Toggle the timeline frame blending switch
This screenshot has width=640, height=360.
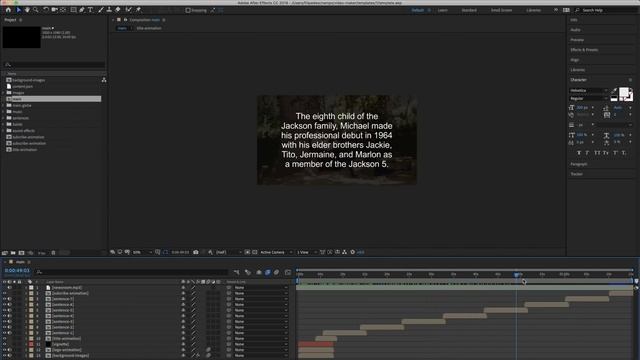(x=268, y=272)
